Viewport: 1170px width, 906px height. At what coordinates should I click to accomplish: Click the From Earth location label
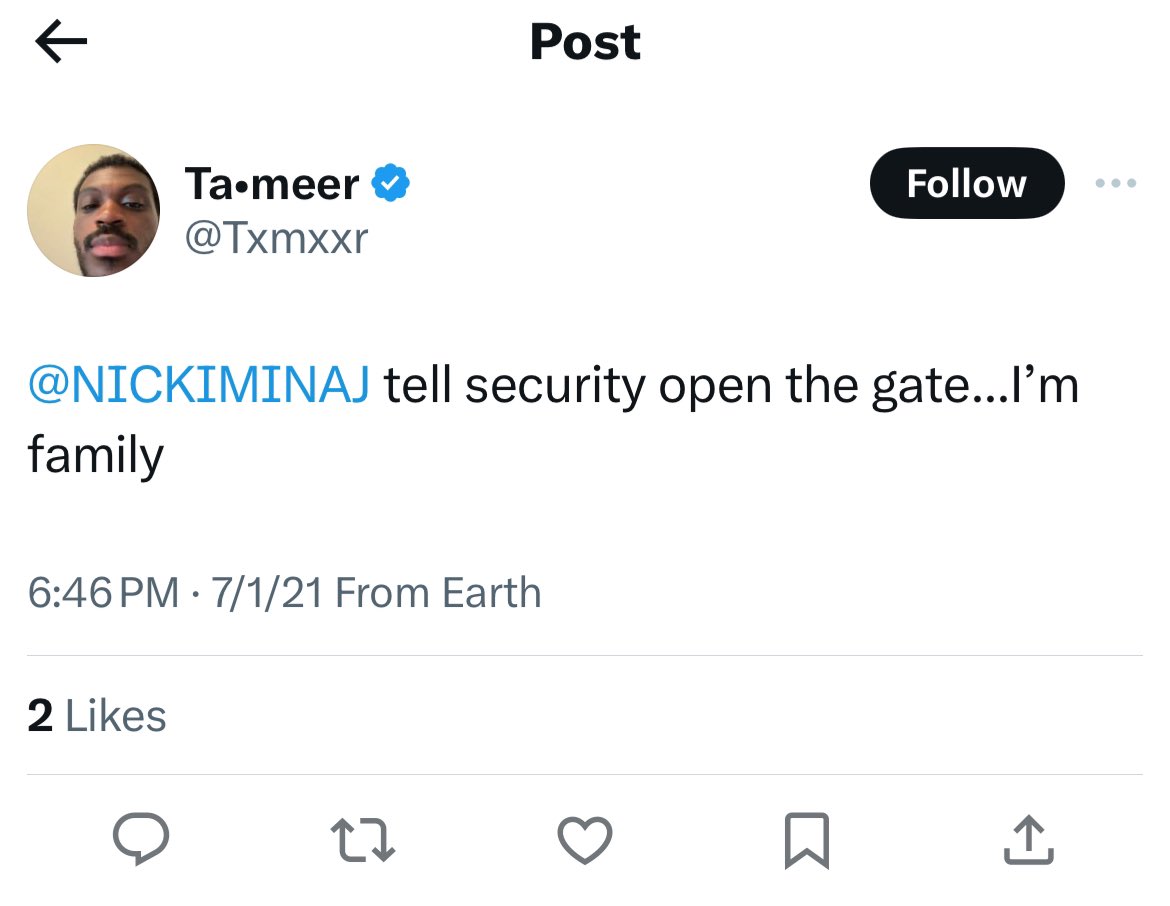[x=438, y=593]
